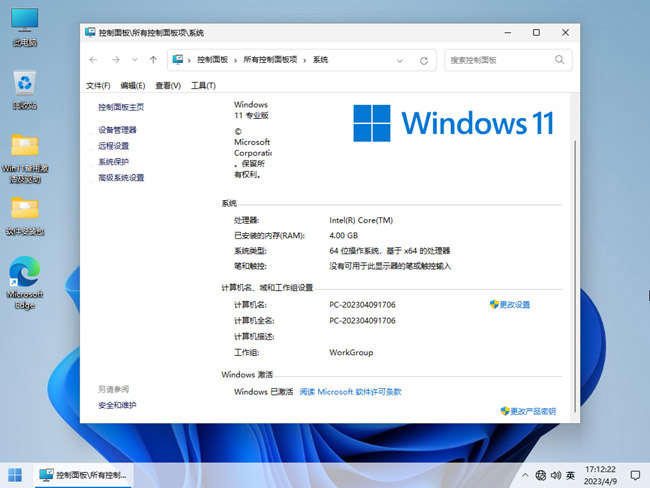The height and width of the screenshot is (488, 650).
Task: Click the search magnifier icon
Action: coord(560,60)
